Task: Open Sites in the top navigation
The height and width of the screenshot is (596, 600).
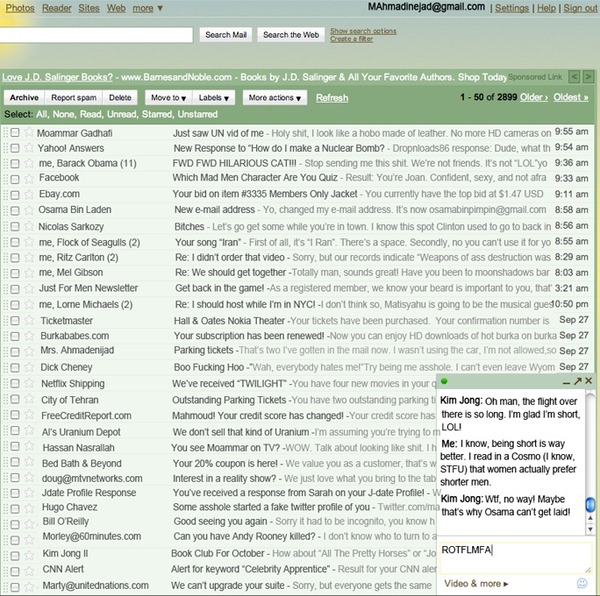Action: pyautogui.click(x=89, y=8)
